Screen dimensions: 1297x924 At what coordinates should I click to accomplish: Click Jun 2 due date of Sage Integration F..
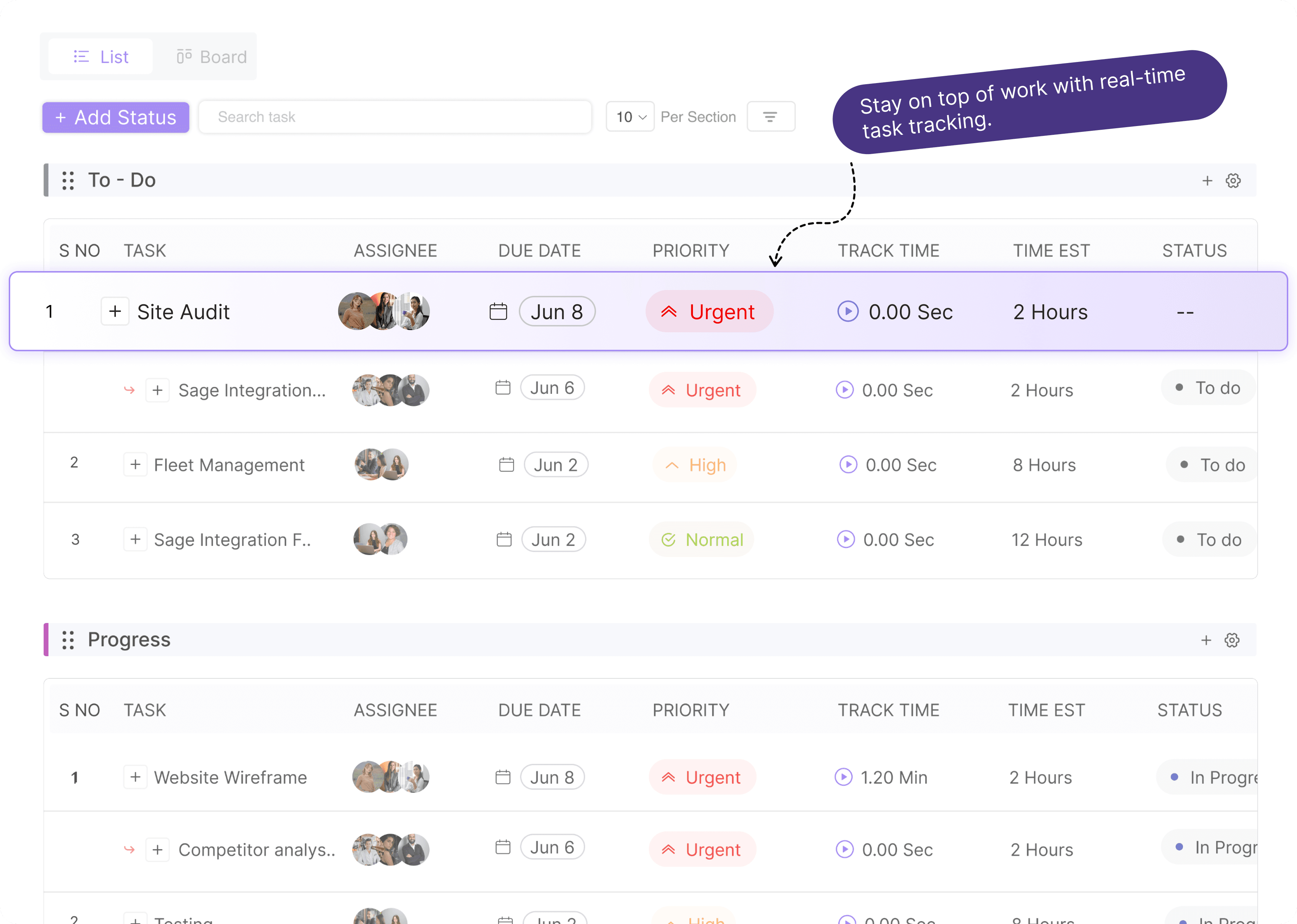pos(553,539)
